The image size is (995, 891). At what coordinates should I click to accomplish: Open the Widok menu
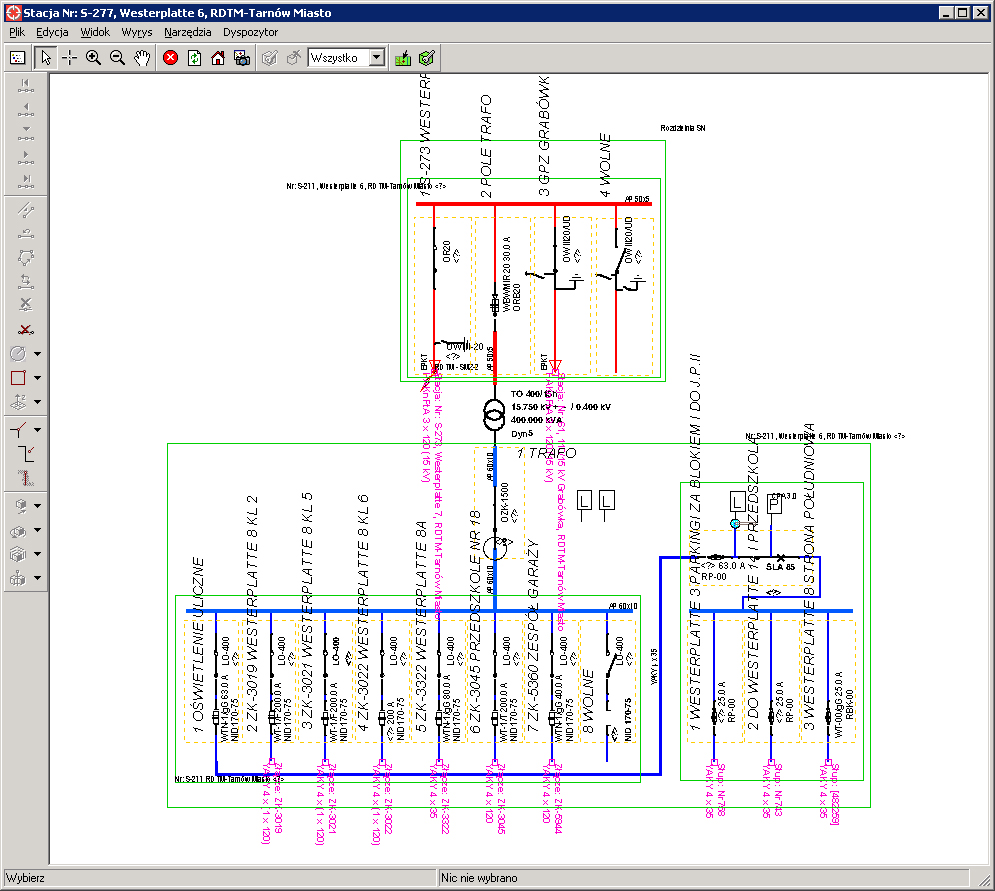coord(95,32)
